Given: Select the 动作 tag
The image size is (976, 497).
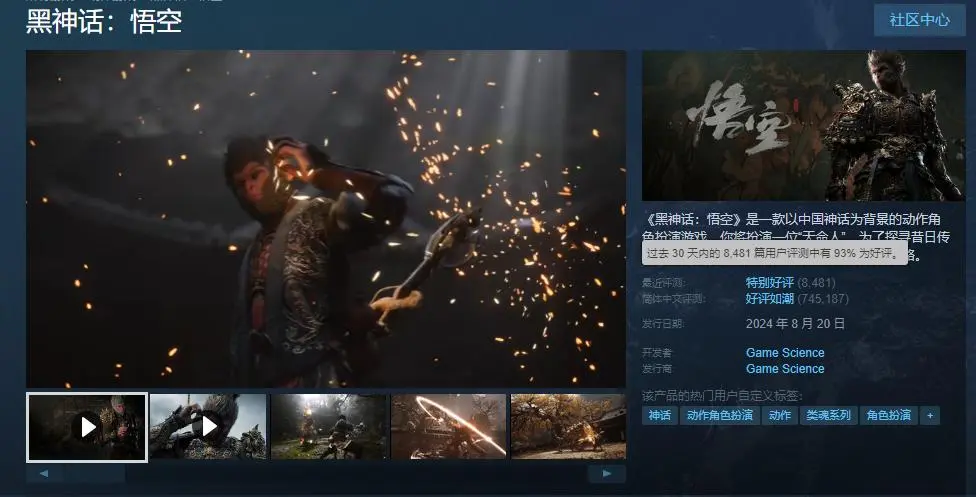Looking at the screenshot, I should click(x=779, y=415).
